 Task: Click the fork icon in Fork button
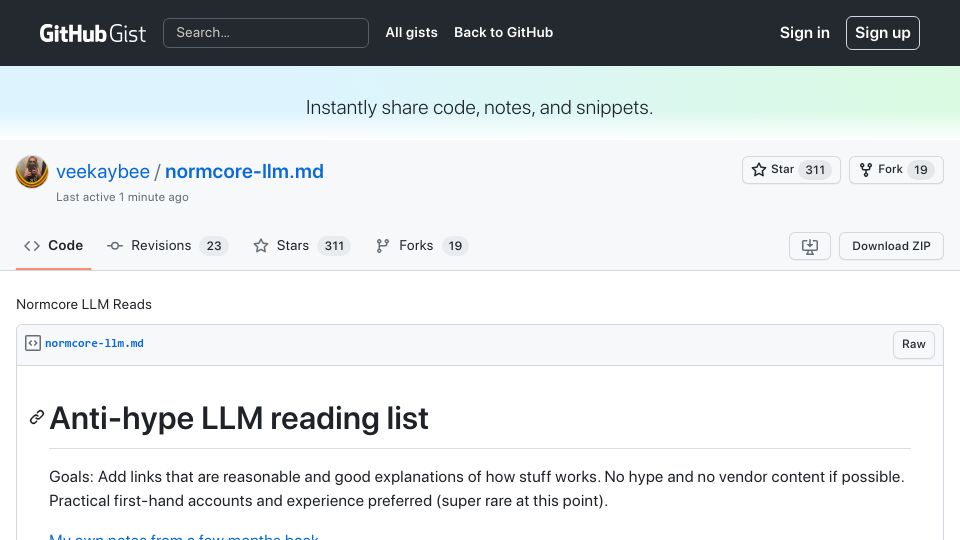866,170
